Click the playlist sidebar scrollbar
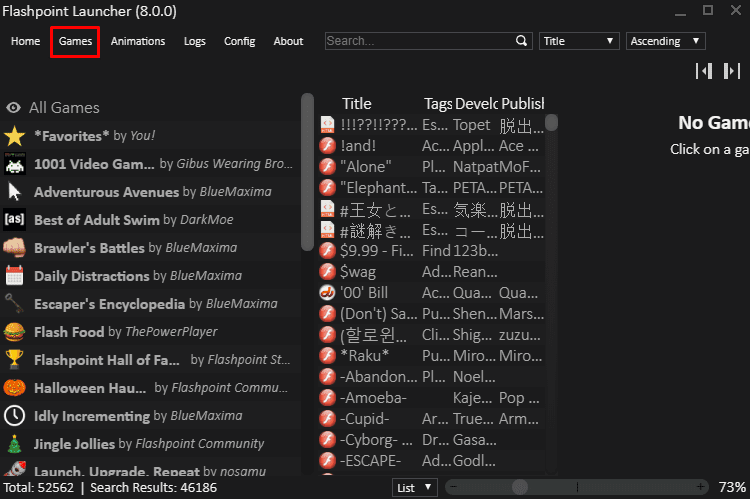 point(307,172)
